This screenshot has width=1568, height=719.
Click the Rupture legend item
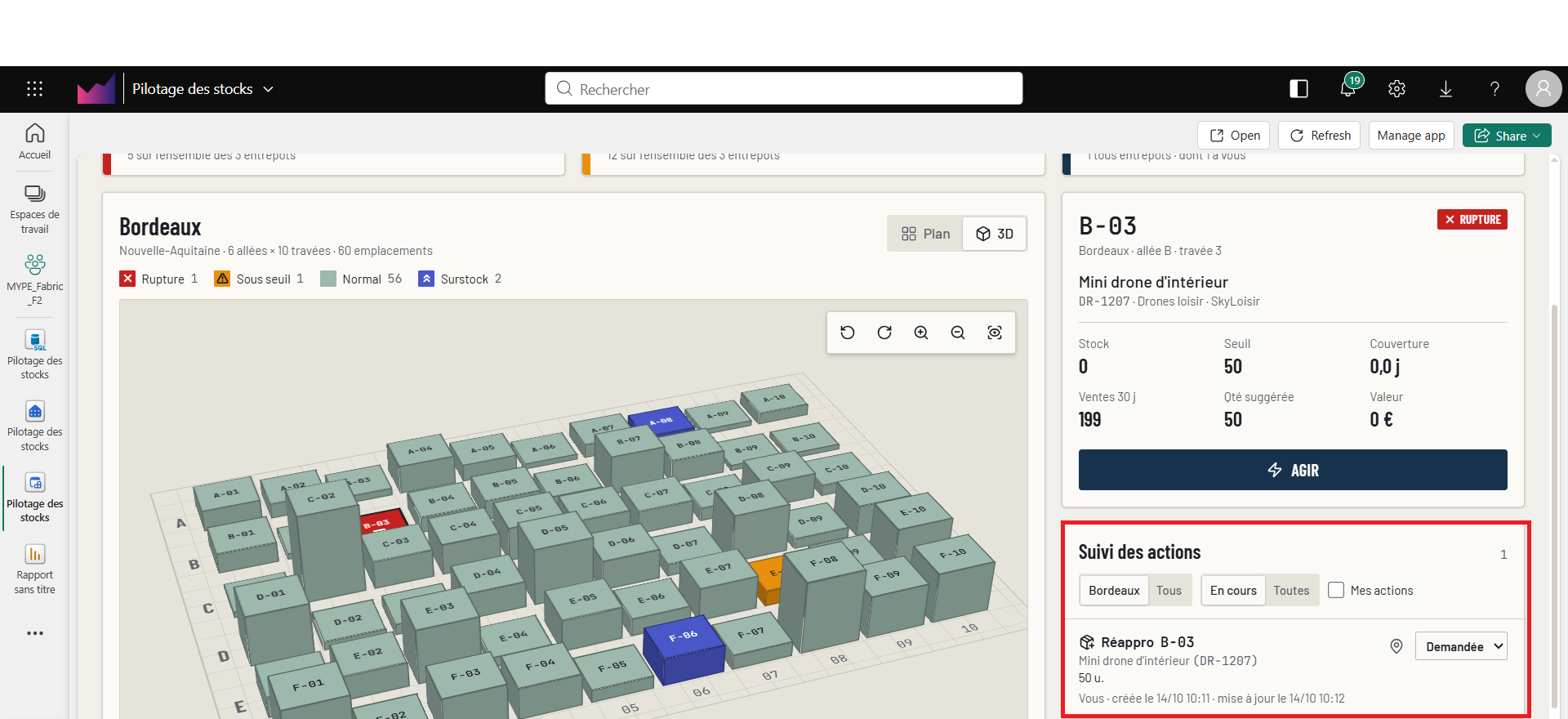click(x=158, y=279)
